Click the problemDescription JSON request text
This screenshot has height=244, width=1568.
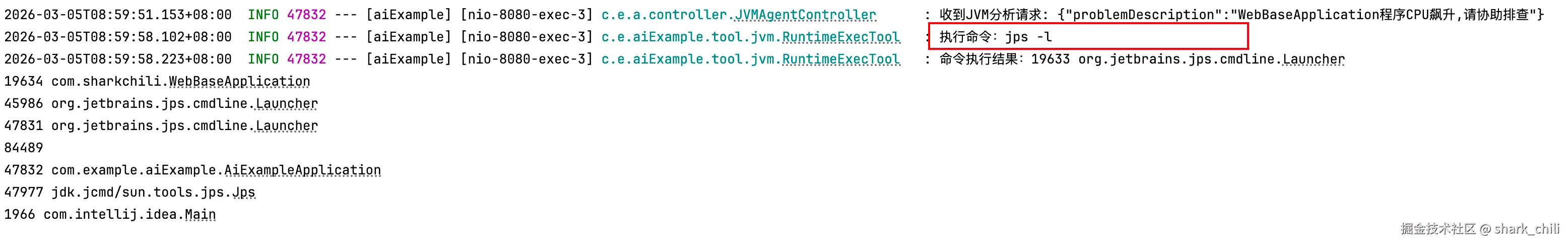(1301, 15)
